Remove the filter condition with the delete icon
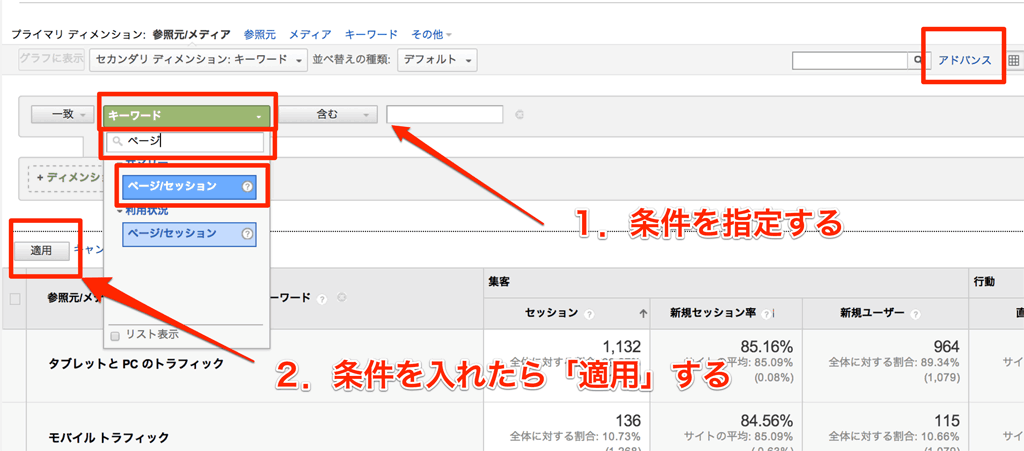Screen dimensions: 1024x451 [x=519, y=115]
